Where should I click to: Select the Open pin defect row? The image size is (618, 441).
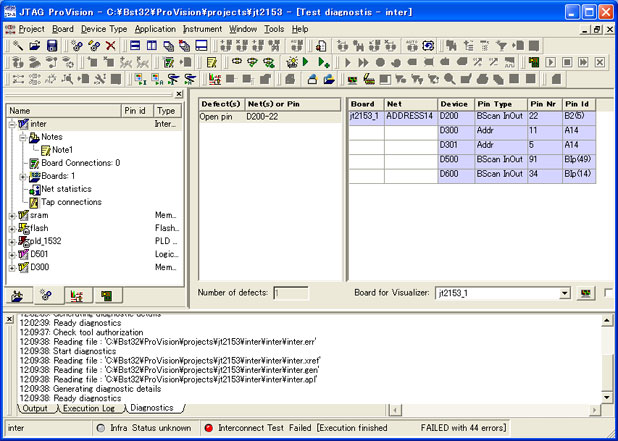[x=218, y=117]
